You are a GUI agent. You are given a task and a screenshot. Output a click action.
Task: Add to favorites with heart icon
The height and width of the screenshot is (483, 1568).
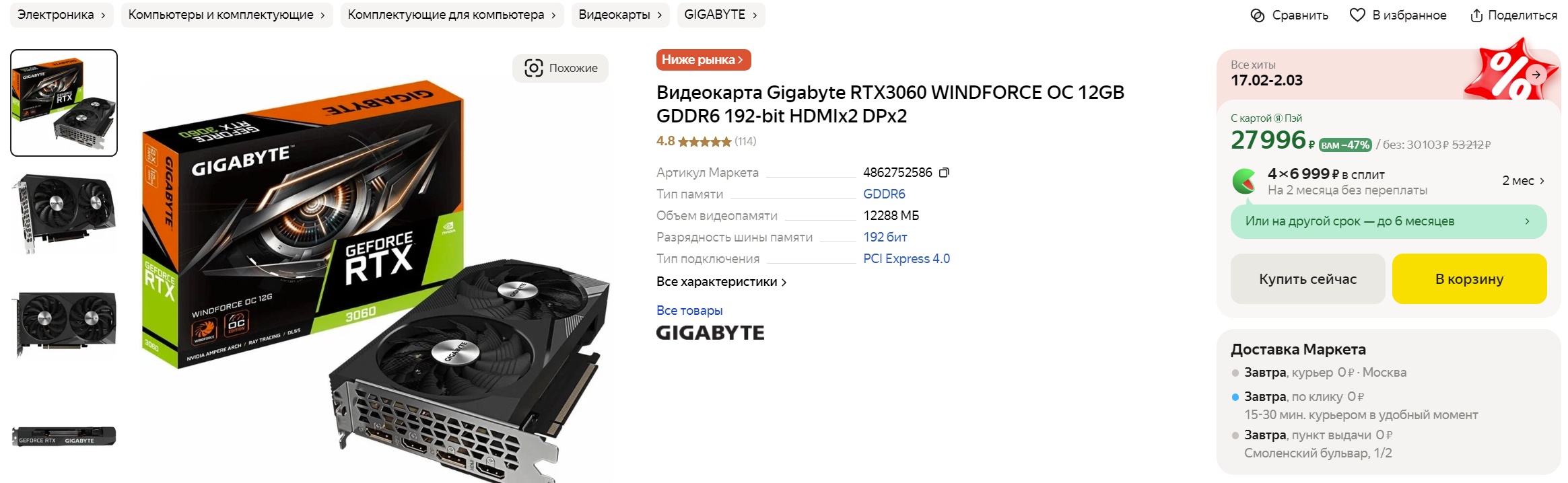(1357, 15)
